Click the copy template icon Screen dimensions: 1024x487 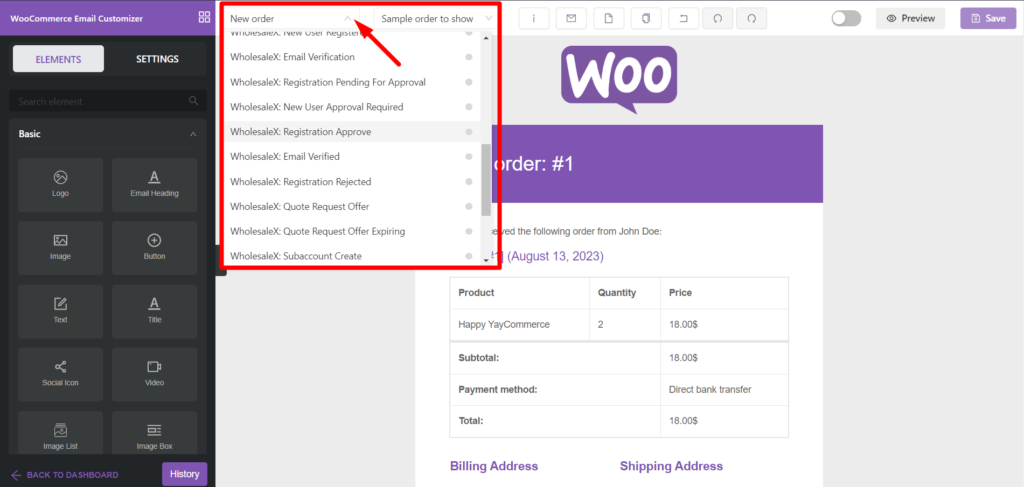(x=646, y=18)
